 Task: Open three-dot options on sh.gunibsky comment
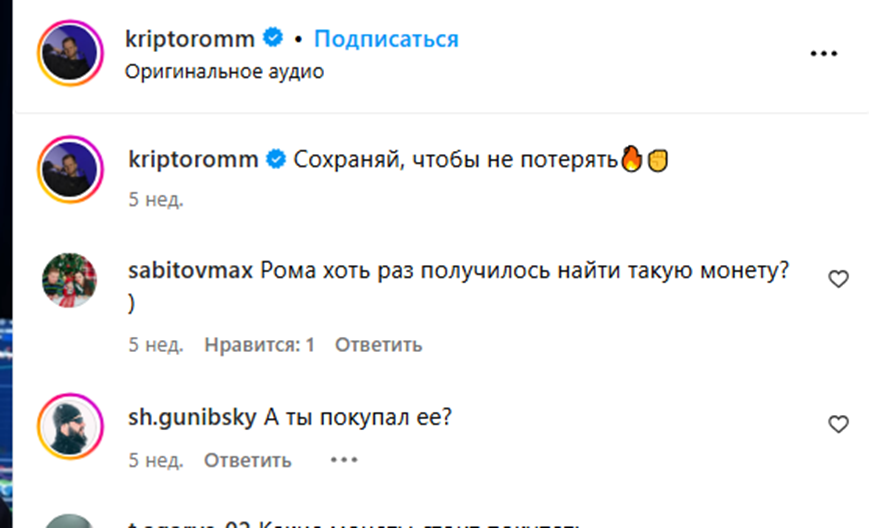[x=343, y=460]
